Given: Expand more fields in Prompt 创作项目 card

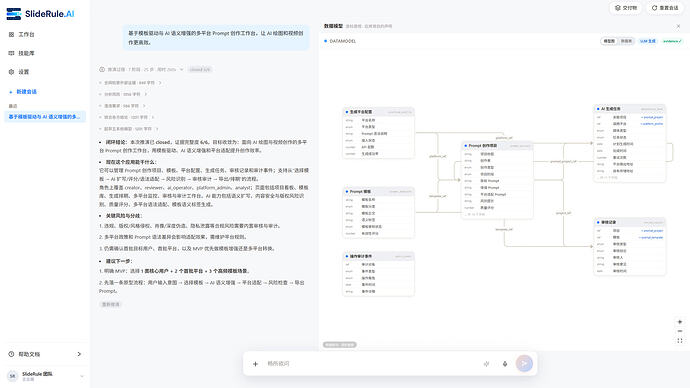Looking at the screenshot, I should tap(475, 214).
